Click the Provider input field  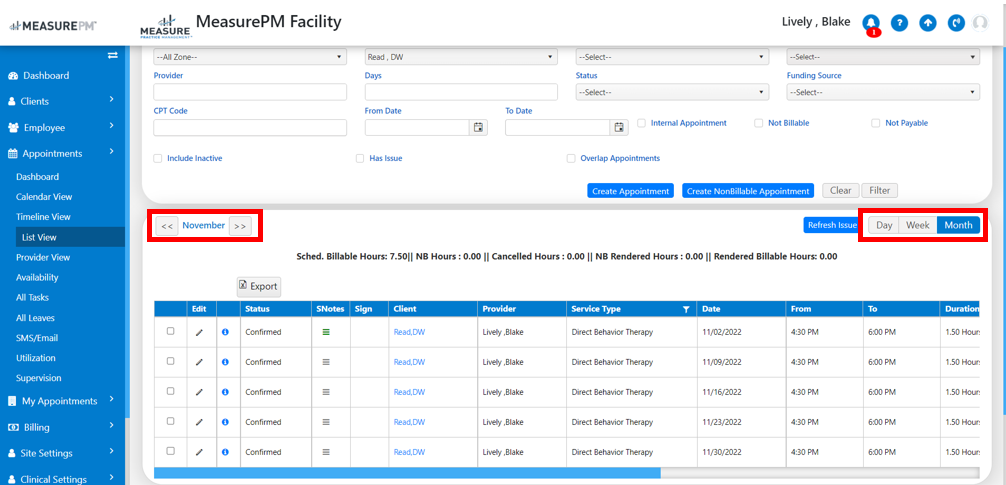[250, 92]
